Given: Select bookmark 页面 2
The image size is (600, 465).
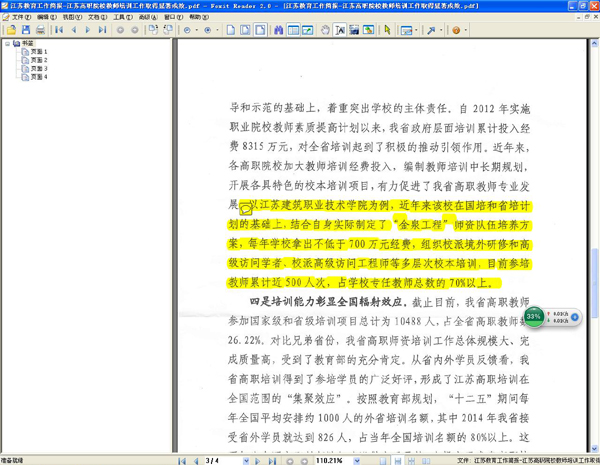Looking at the screenshot, I should coord(38,61).
